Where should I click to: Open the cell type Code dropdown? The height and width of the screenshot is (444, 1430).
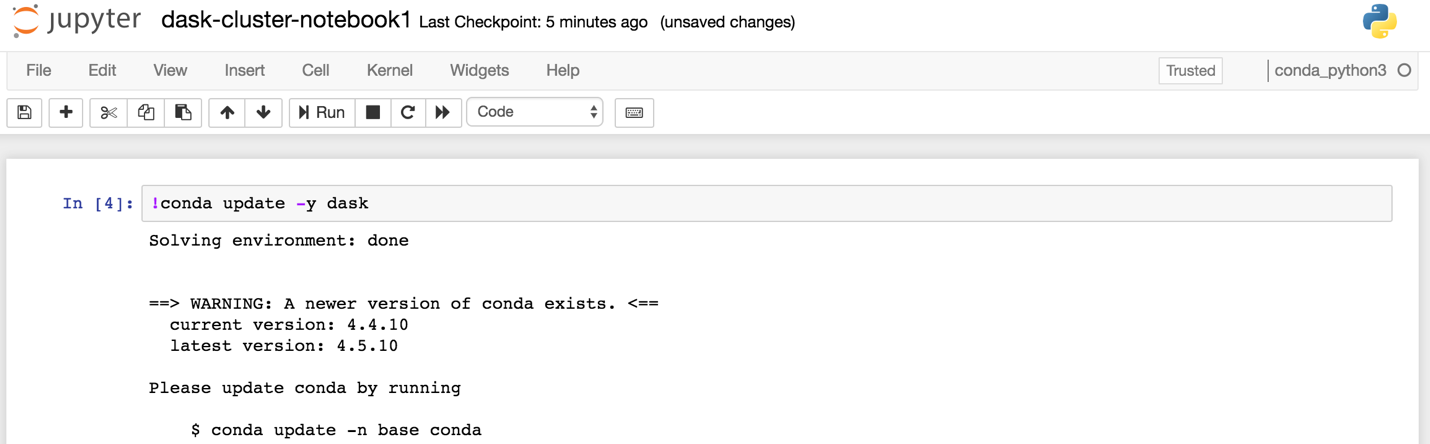[535, 113]
